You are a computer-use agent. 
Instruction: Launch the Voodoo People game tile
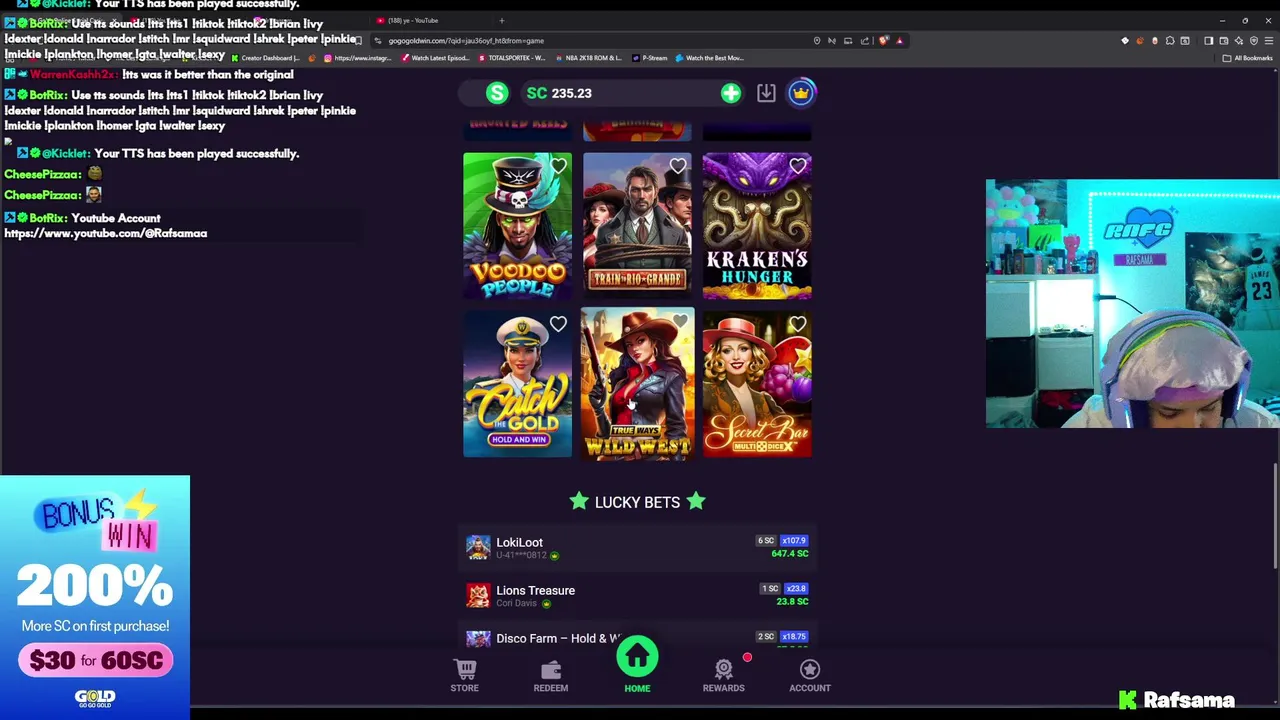[517, 226]
